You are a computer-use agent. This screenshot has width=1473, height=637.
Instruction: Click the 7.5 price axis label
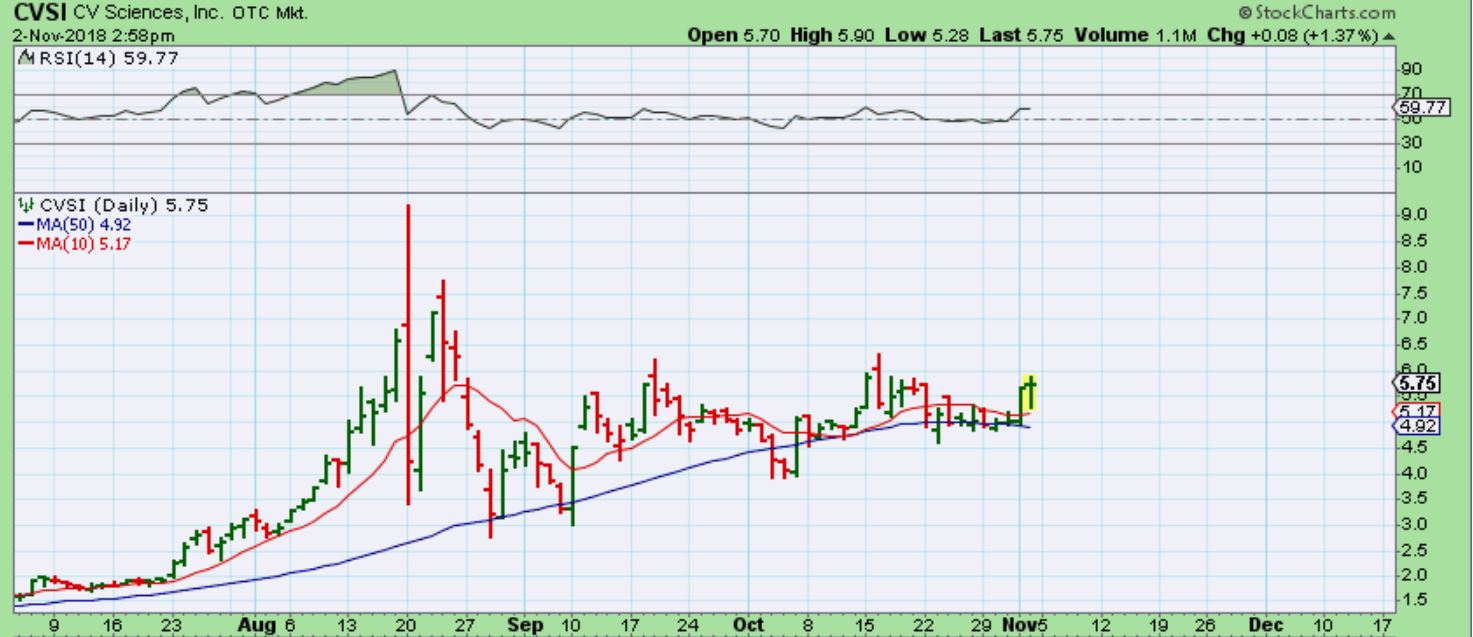pyautogui.click(x=1413, y=293)
